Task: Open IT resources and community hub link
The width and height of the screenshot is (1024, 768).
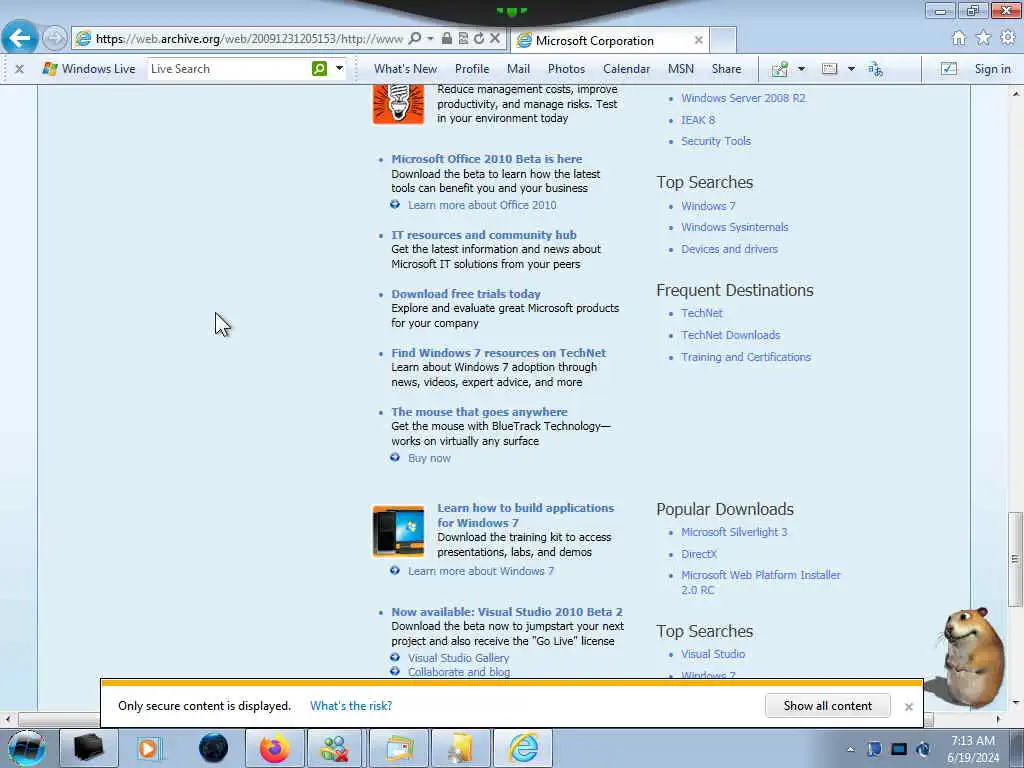Action: (x=484, y=235)
